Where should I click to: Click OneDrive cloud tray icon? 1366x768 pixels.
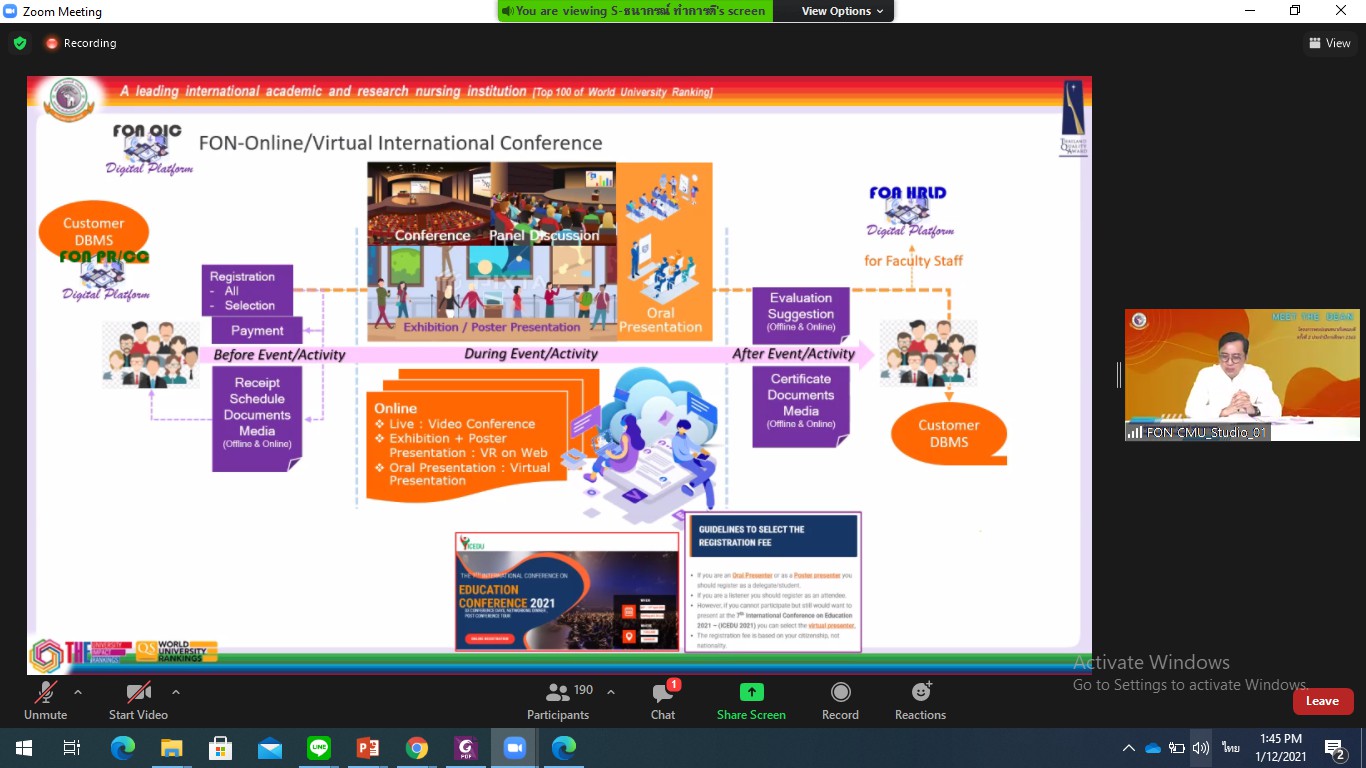point(1153,748)
